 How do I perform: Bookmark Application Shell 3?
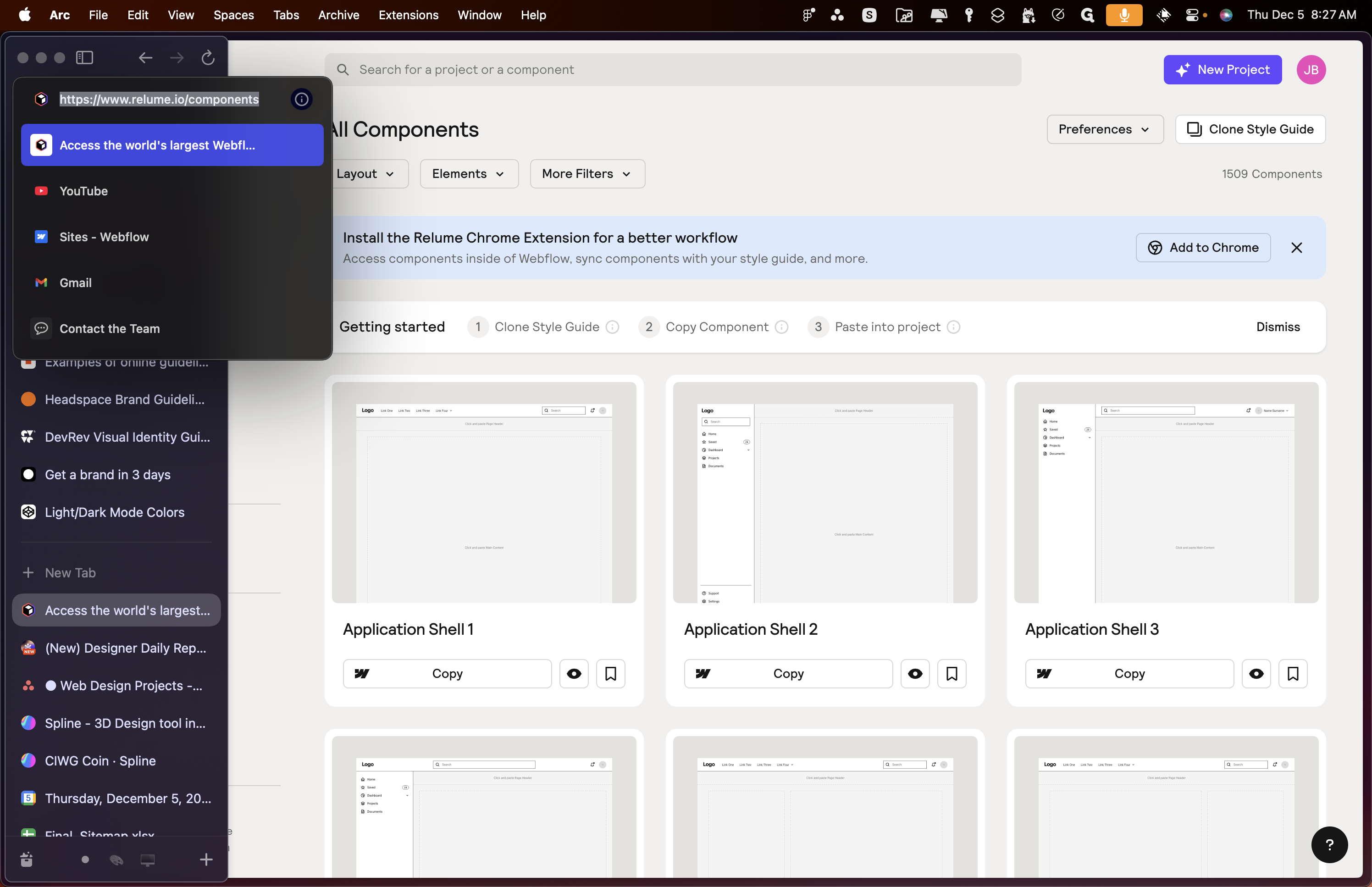click(x=1293, y=673)
